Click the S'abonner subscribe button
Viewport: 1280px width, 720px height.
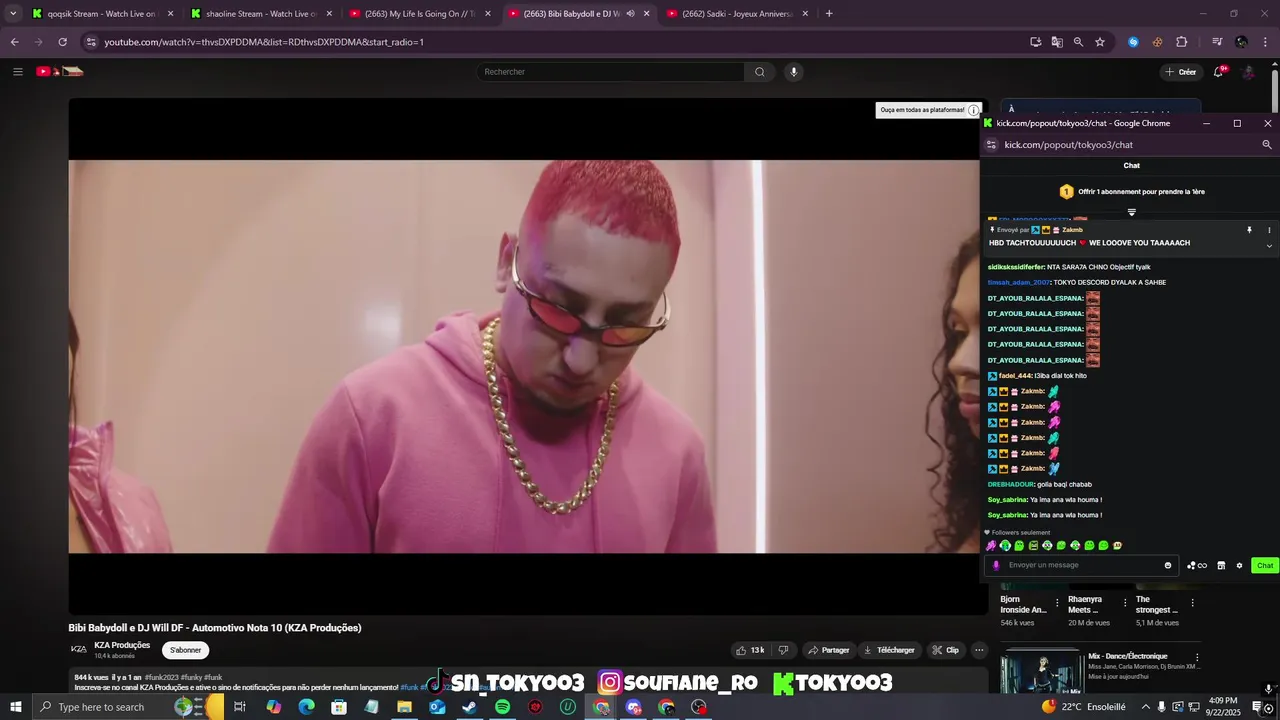185,650
